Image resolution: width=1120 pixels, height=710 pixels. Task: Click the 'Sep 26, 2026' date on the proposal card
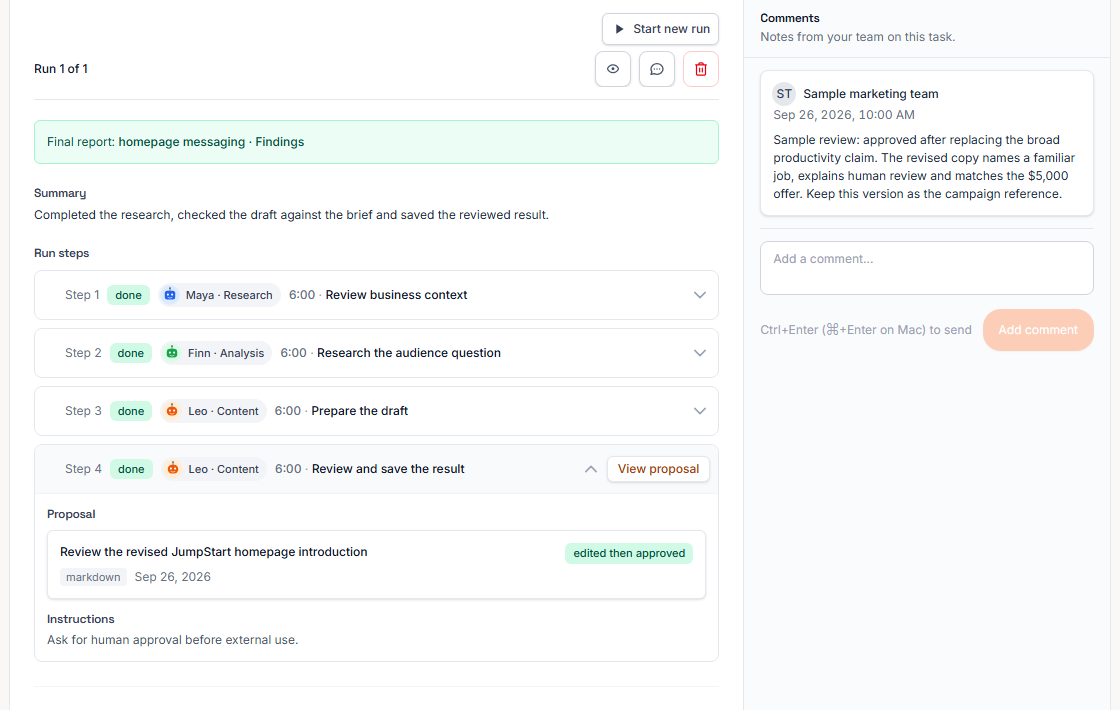point(173,577)
